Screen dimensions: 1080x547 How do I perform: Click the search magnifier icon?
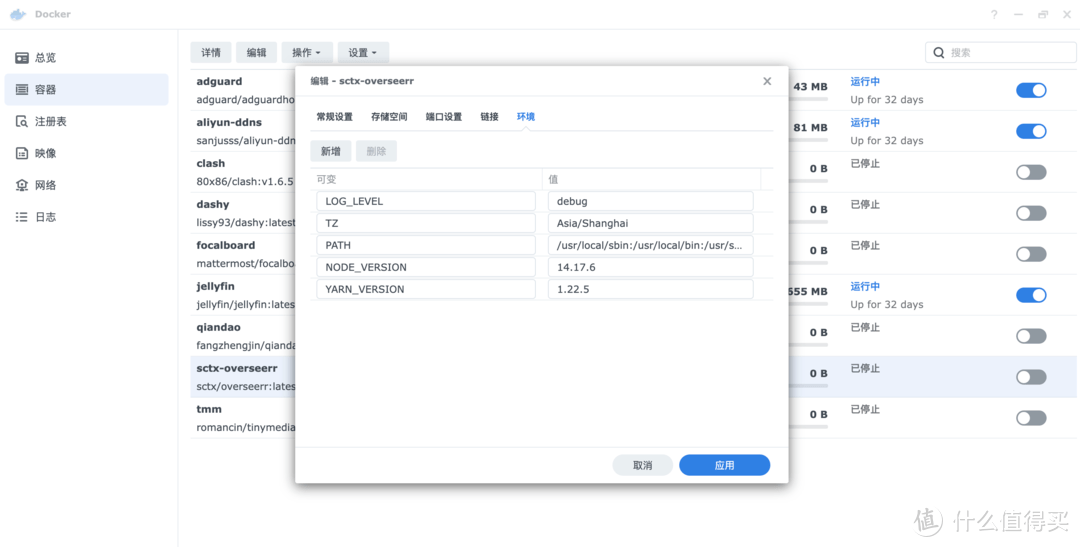[x=939, y=52]
